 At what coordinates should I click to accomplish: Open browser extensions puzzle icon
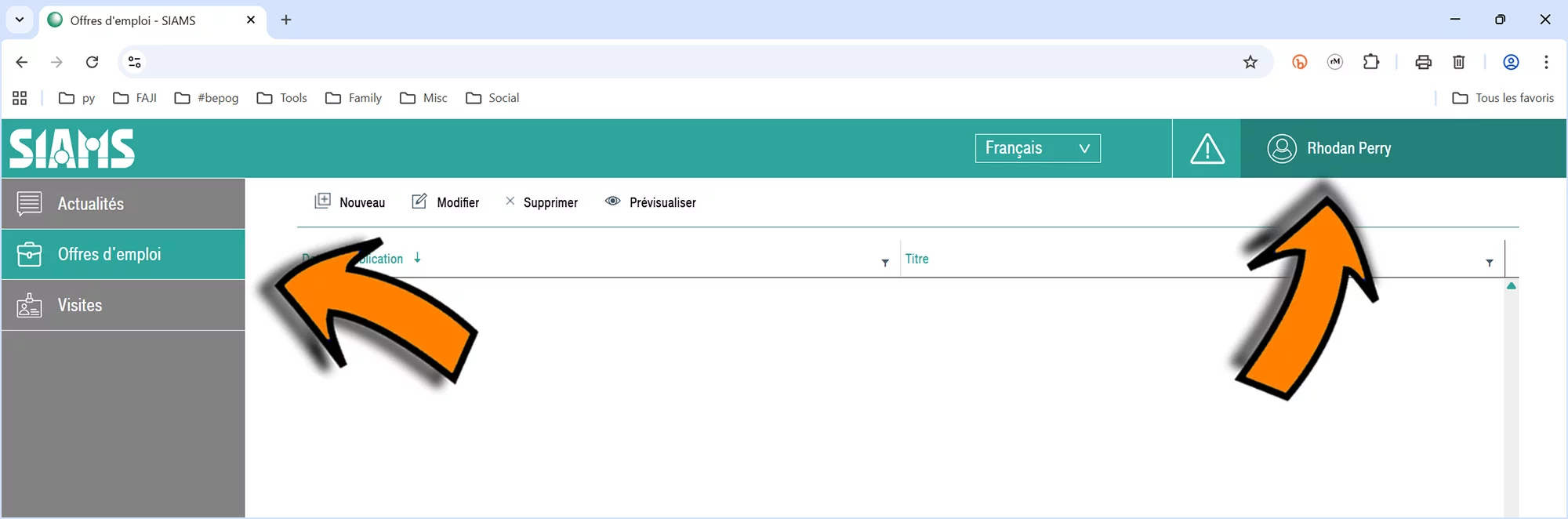point(1370,62)
